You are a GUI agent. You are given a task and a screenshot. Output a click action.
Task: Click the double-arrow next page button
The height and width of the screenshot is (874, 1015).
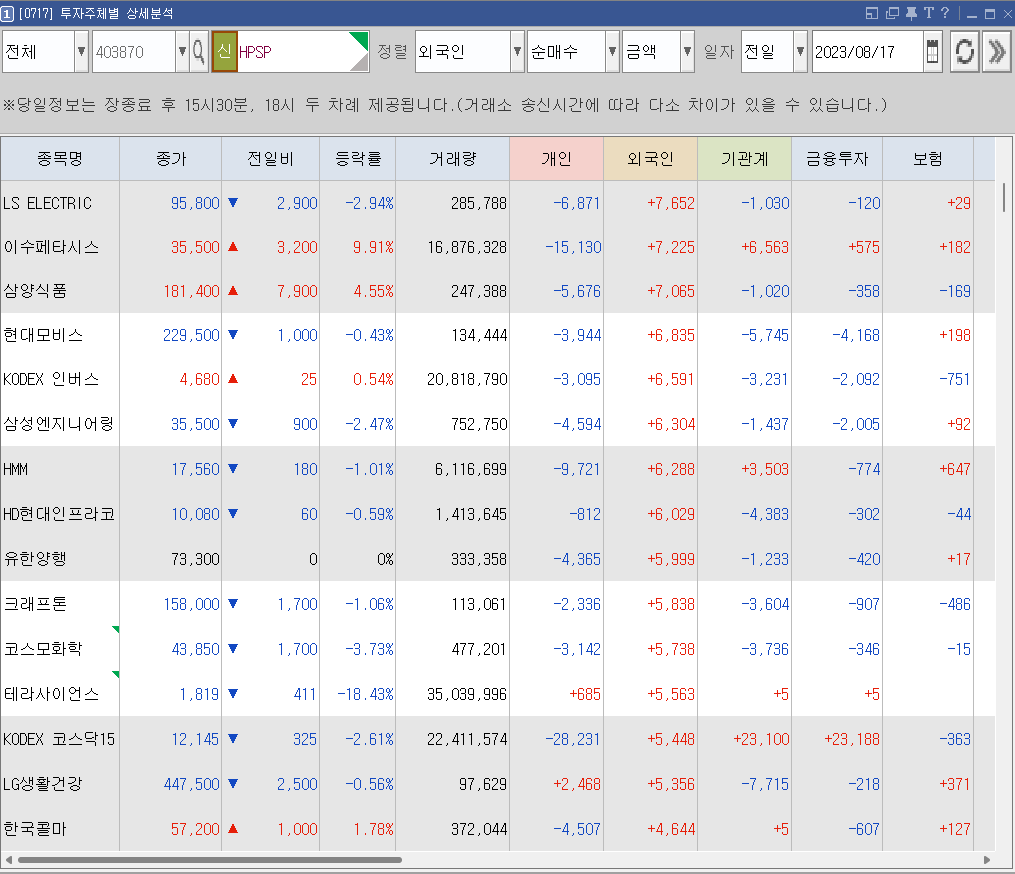click(996, 51)
